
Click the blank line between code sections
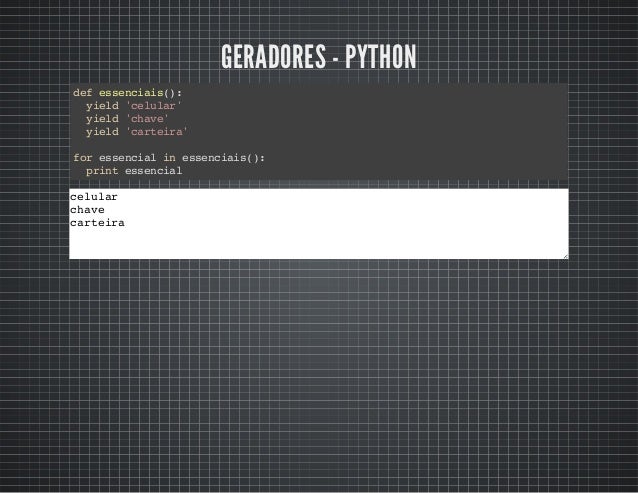click(319, 145)
